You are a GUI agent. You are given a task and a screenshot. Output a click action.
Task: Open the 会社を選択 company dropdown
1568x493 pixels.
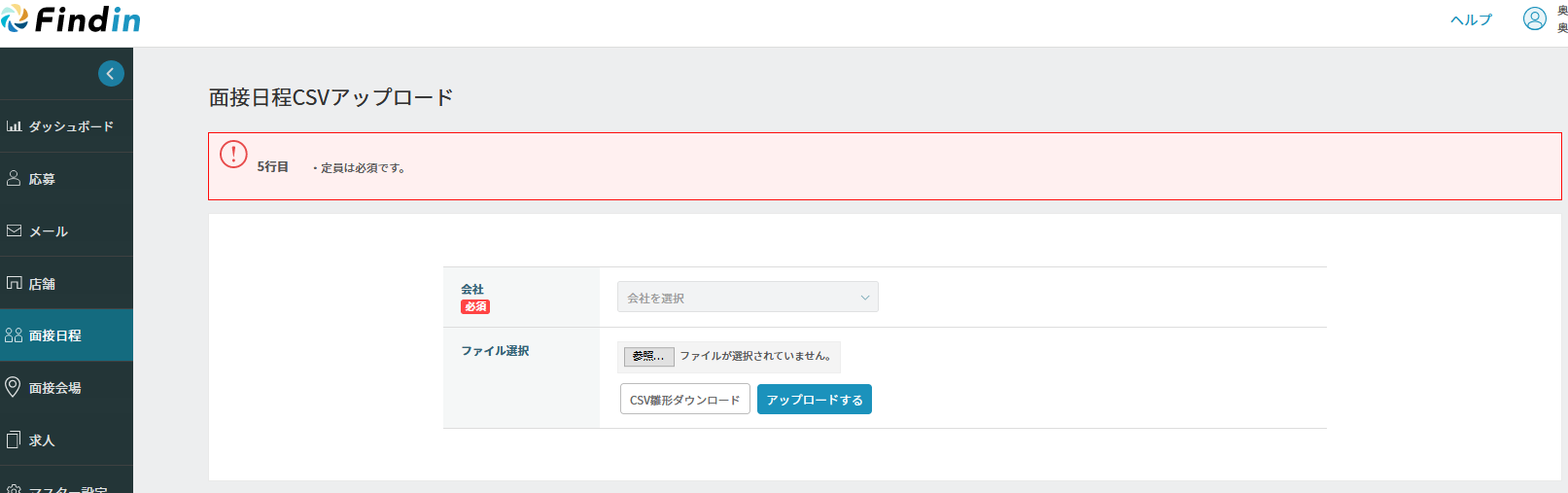[747, 298]
